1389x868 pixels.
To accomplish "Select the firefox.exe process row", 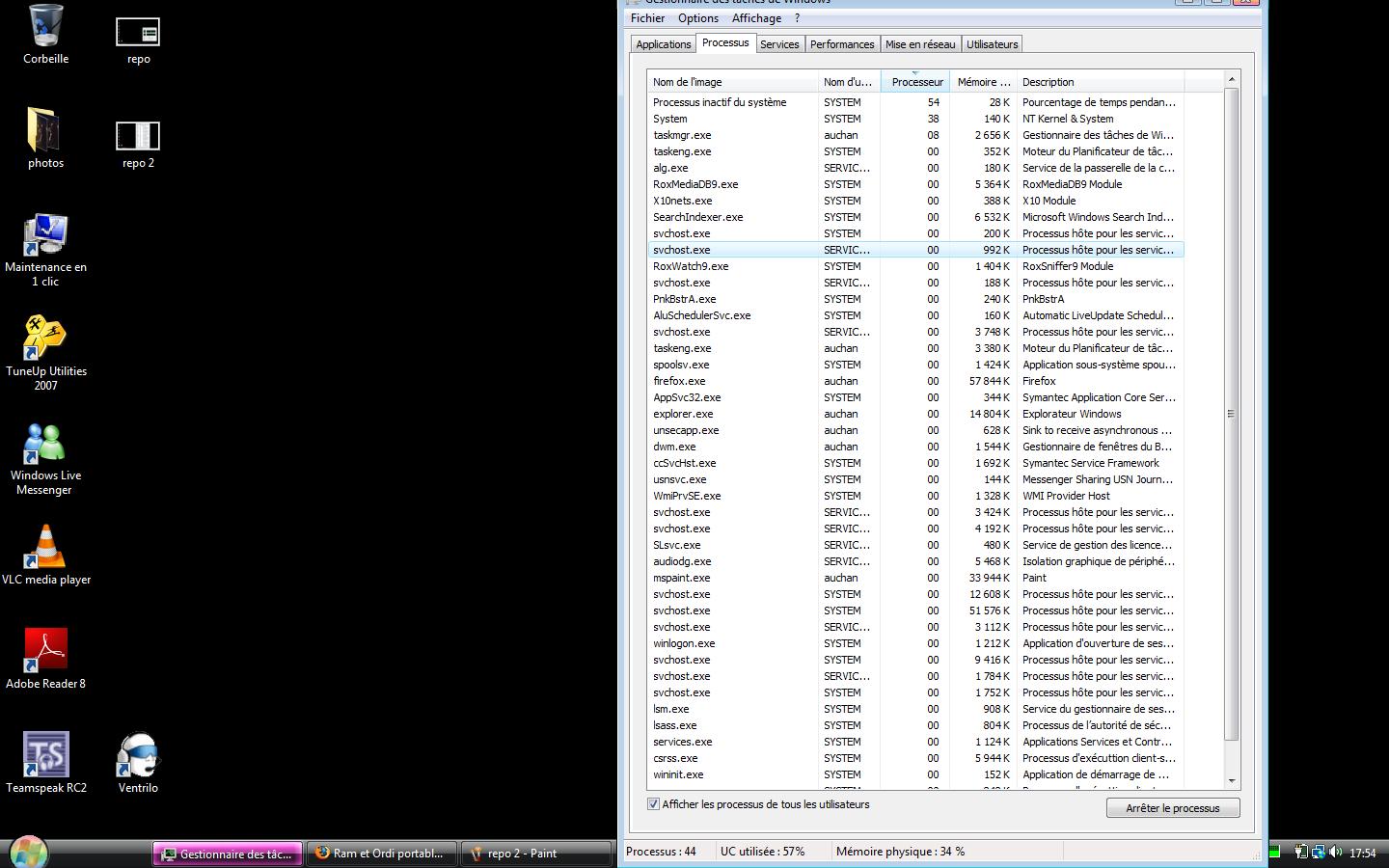I will [915, 381].
